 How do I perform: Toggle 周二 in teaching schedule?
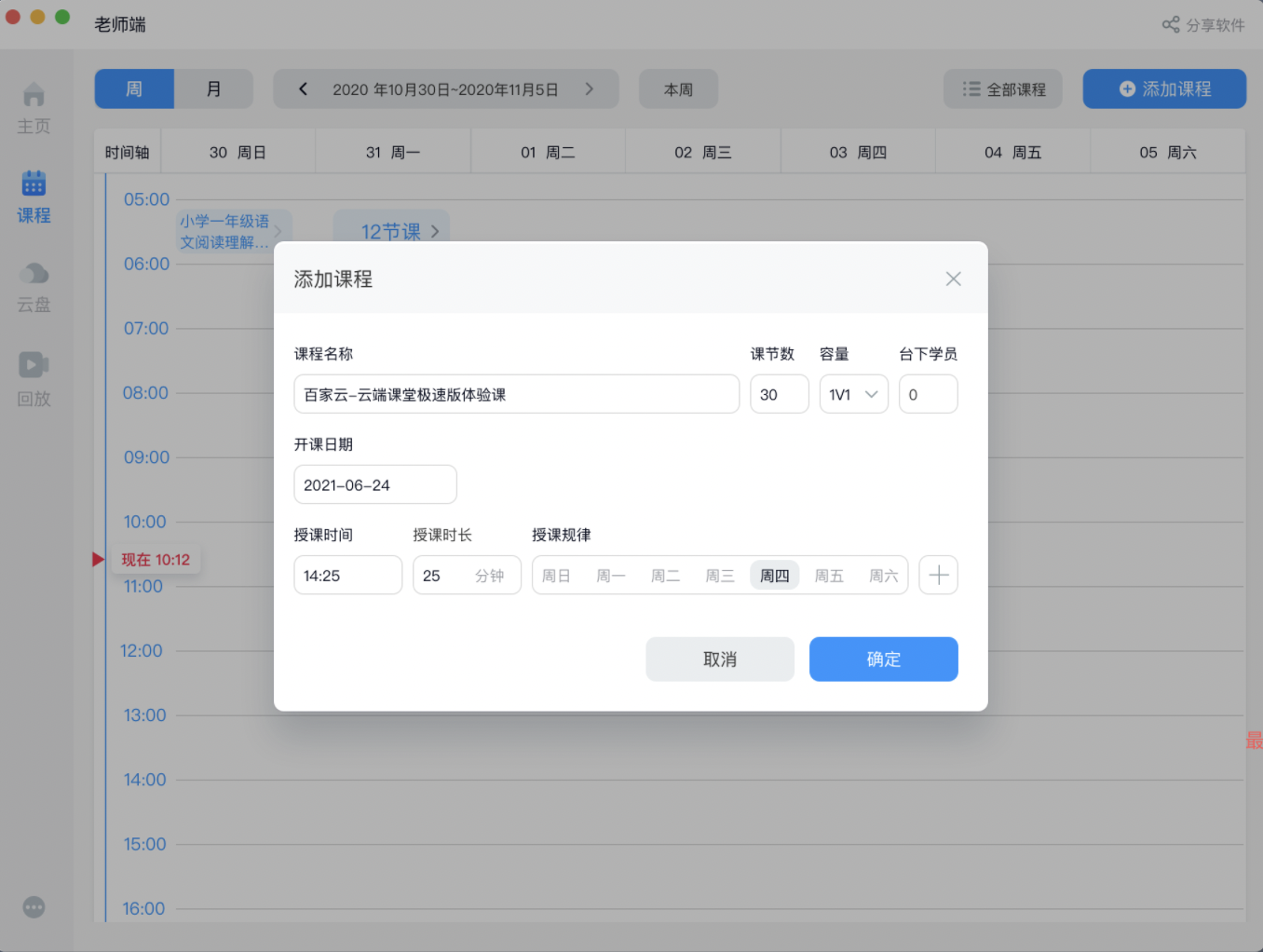[x=665, y=576]
